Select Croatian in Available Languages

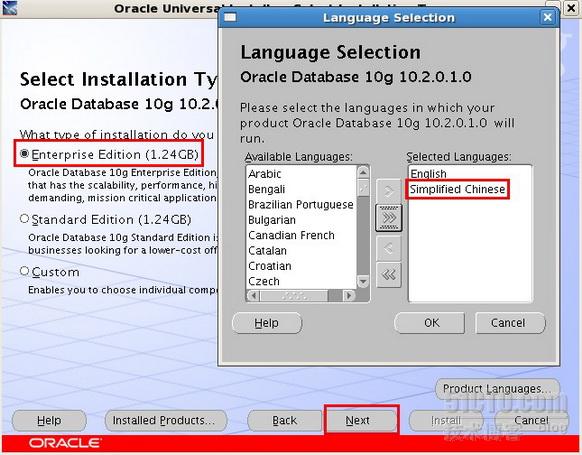coord(270,266)
